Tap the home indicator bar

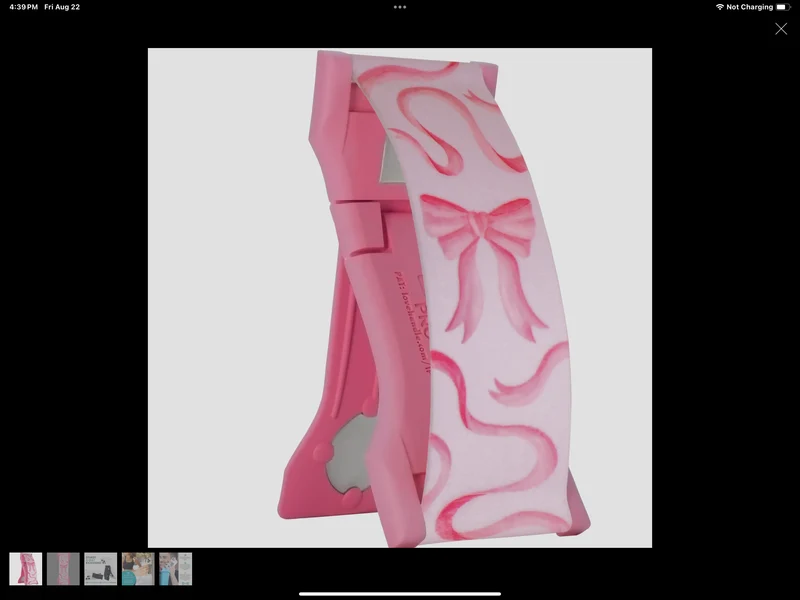point(400,594)
